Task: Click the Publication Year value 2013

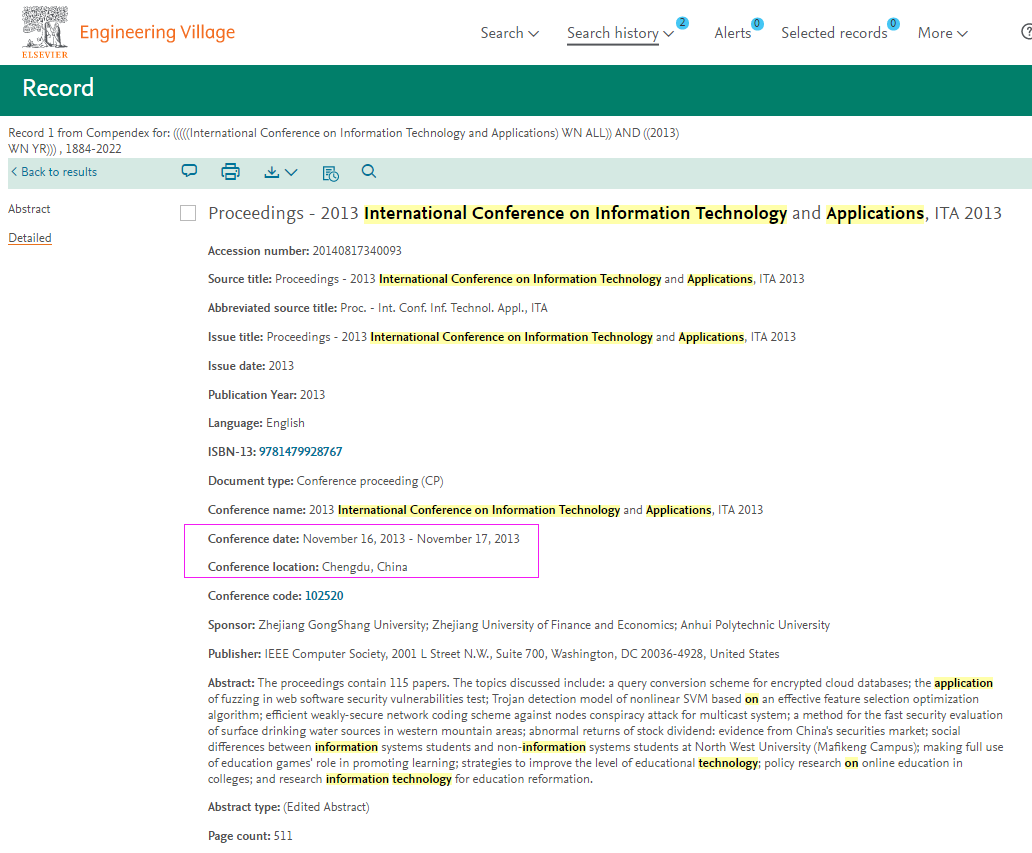Action: click(x=313, y=395)
